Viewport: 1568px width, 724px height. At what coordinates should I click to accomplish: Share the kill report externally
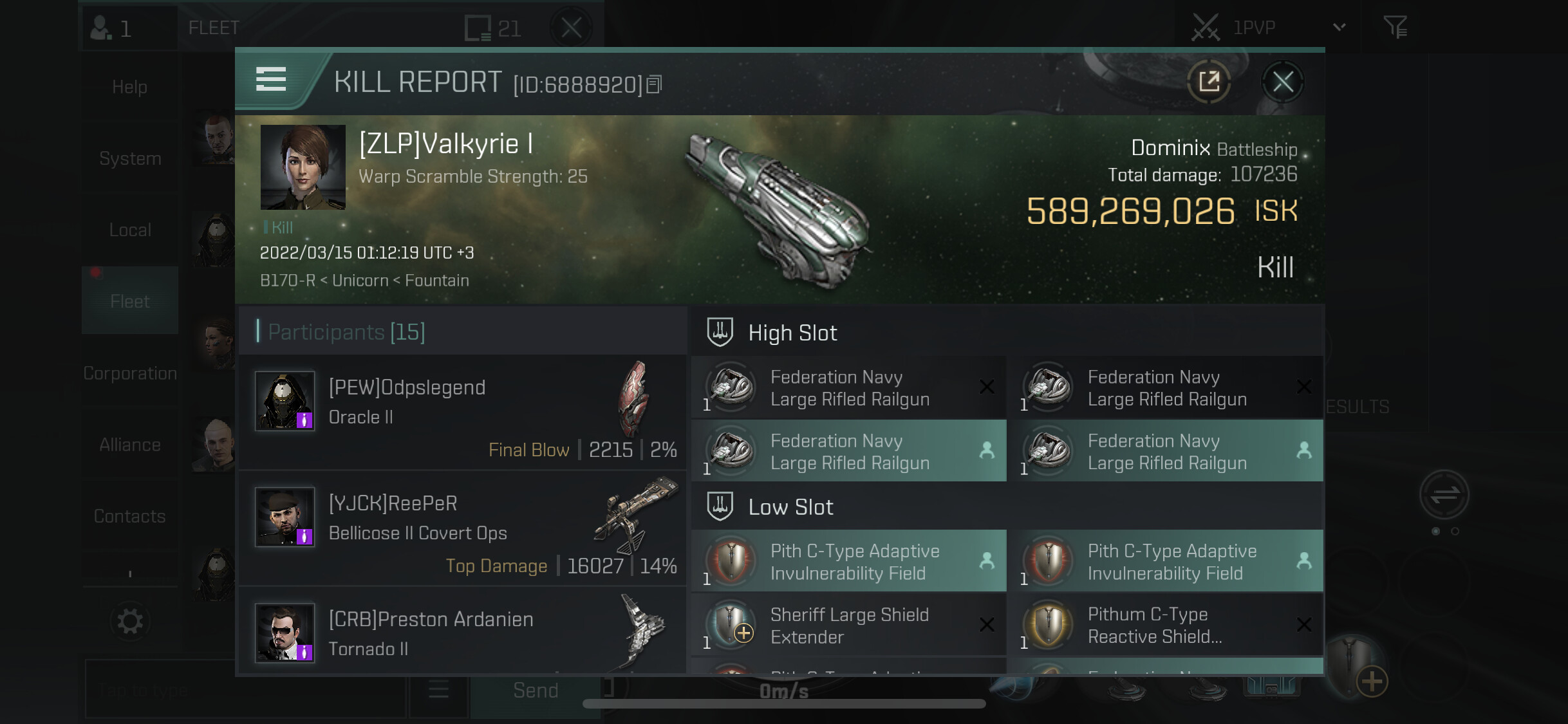click(x=1209, y=82)
